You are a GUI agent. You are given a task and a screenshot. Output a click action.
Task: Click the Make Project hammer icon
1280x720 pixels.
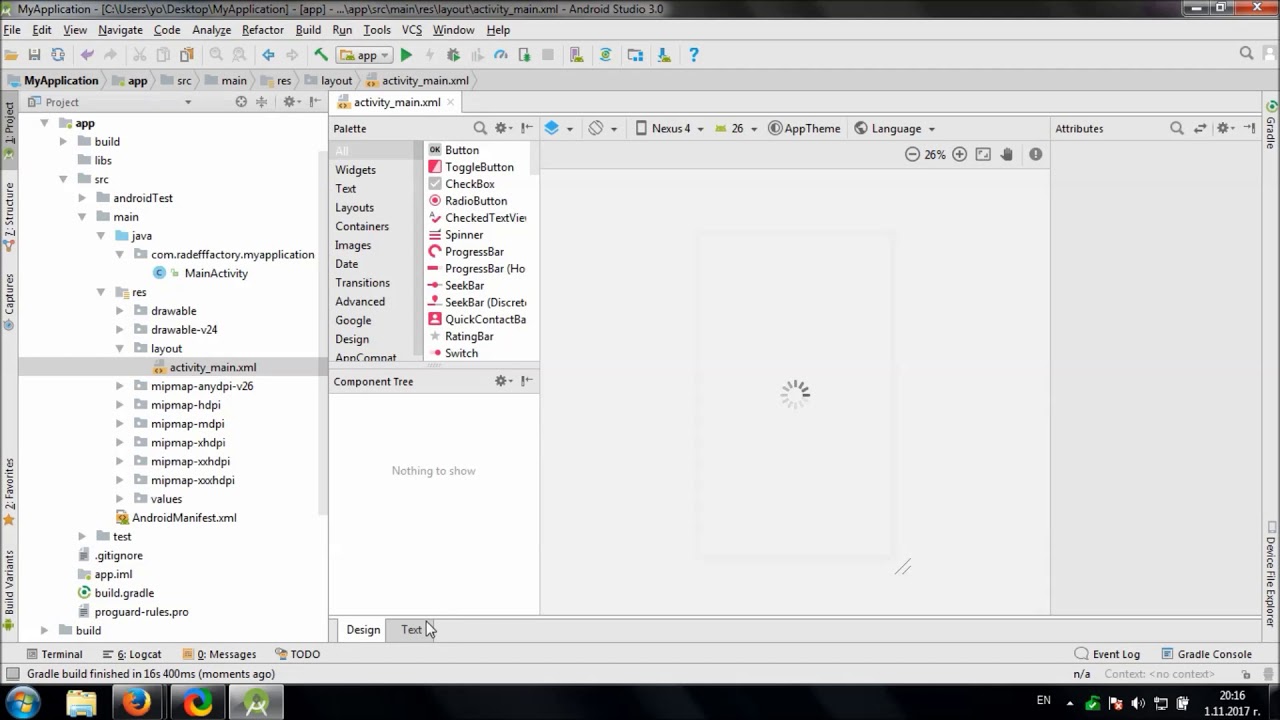(x=321, y=55)
